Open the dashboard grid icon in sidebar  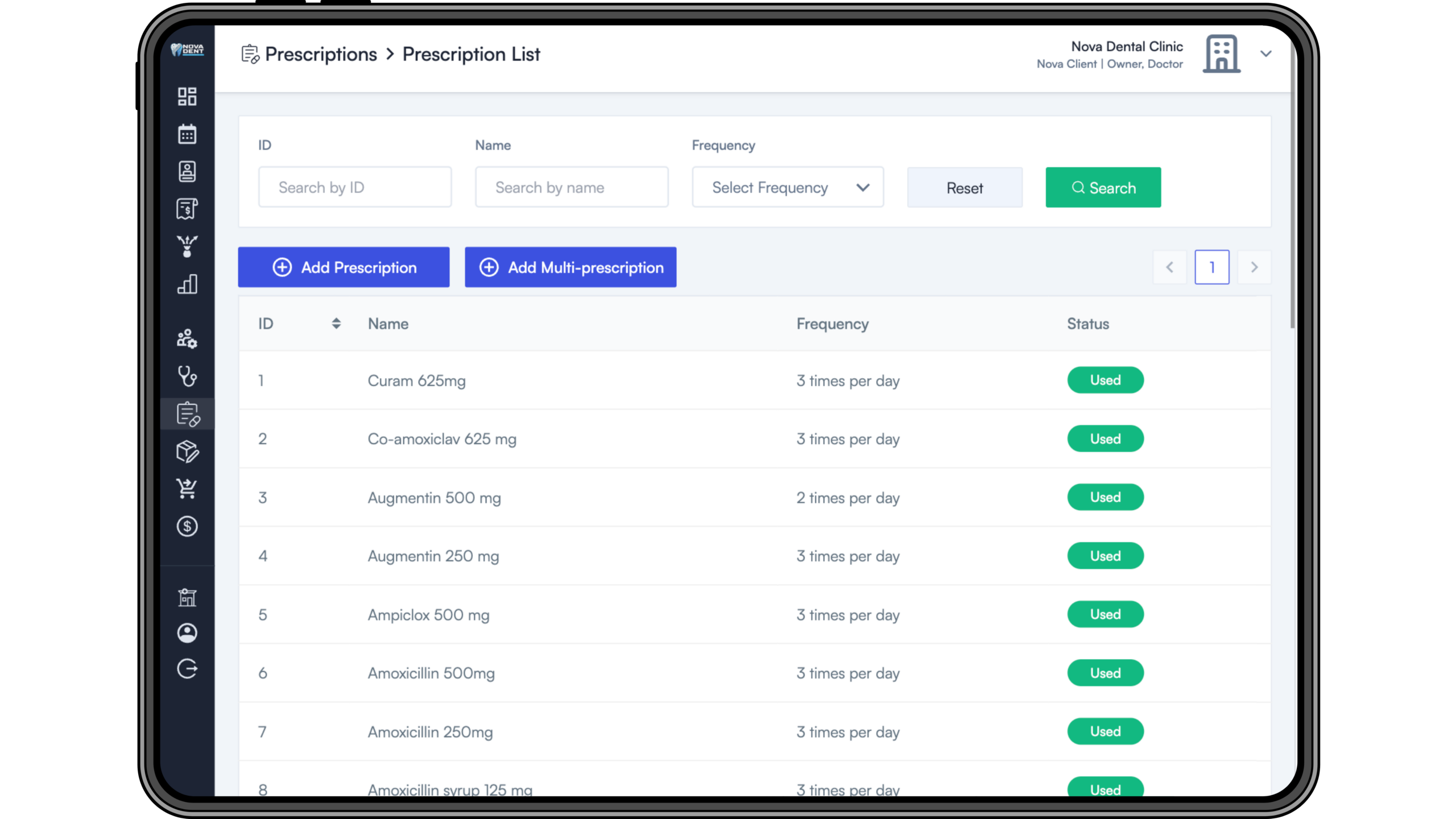coord(187,97)
